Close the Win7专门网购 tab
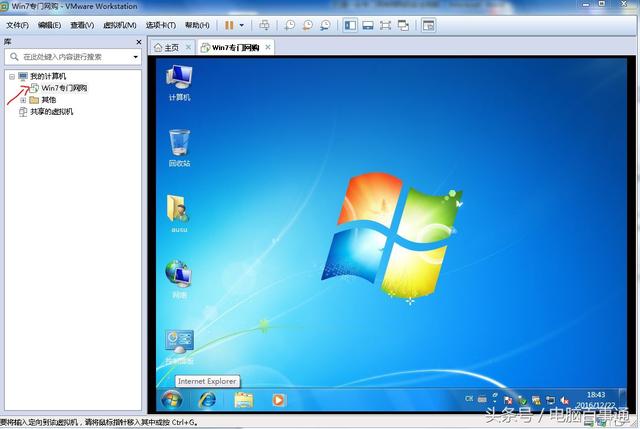 [x=268, y=47]
